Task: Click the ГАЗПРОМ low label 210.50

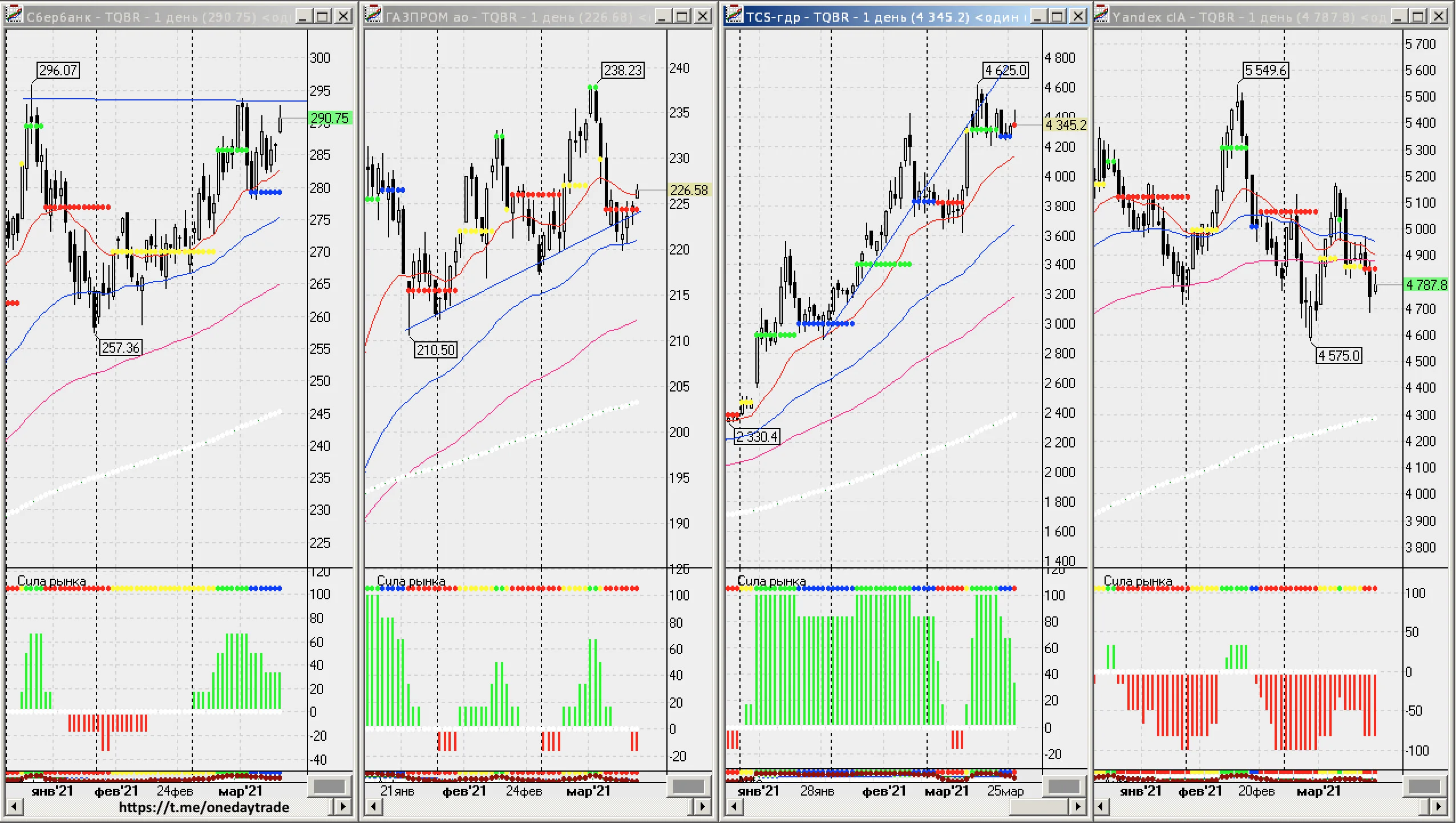Action: (x=436, y=350)
